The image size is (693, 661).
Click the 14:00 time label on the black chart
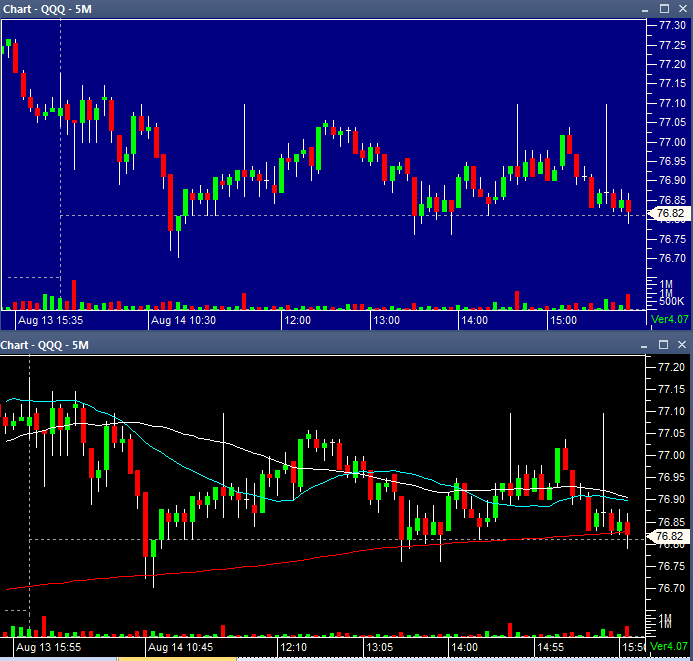pyautogui.click(x=465, y=648)
